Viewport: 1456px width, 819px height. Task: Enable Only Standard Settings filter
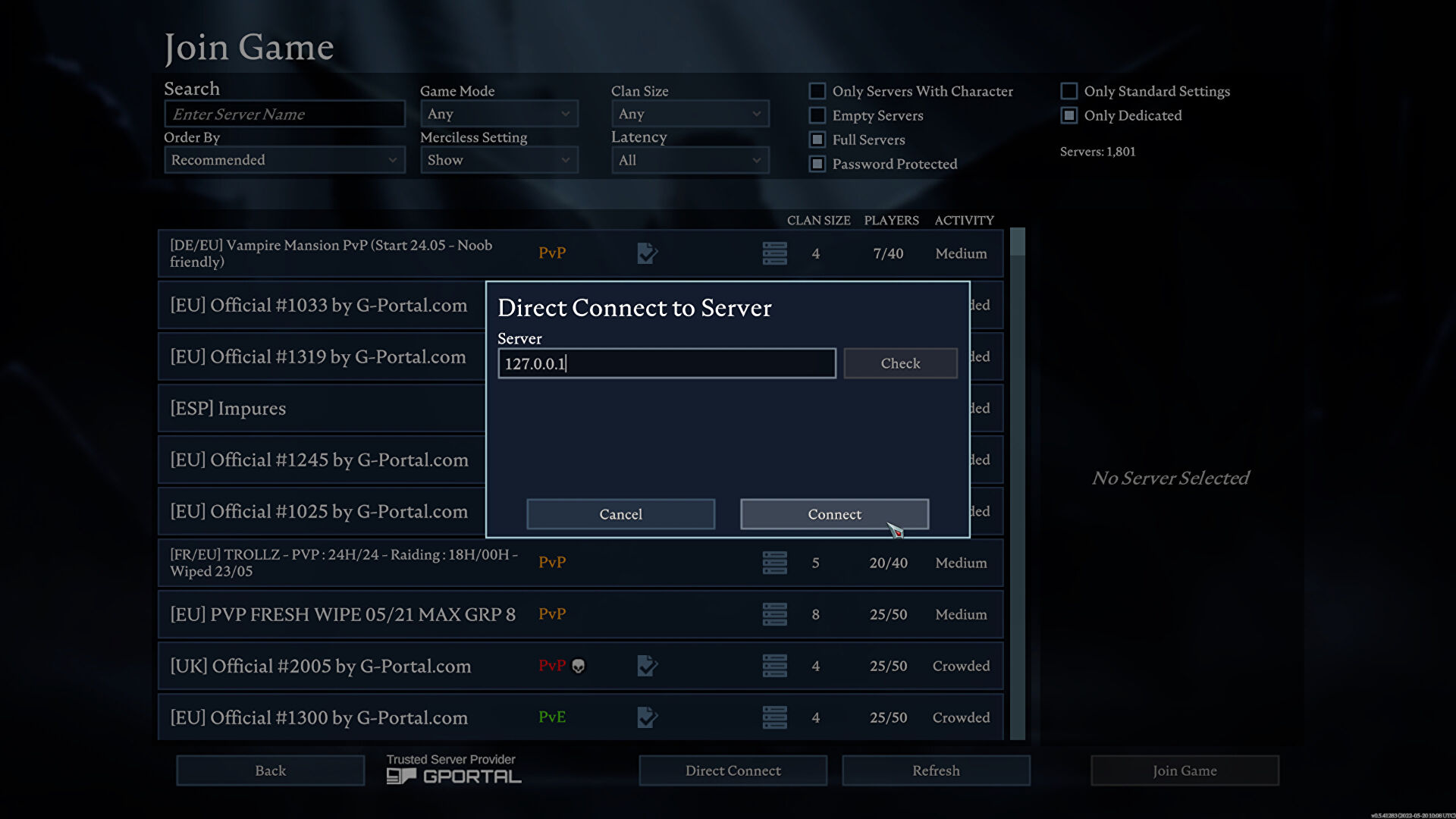click(x=1067, y=91)
